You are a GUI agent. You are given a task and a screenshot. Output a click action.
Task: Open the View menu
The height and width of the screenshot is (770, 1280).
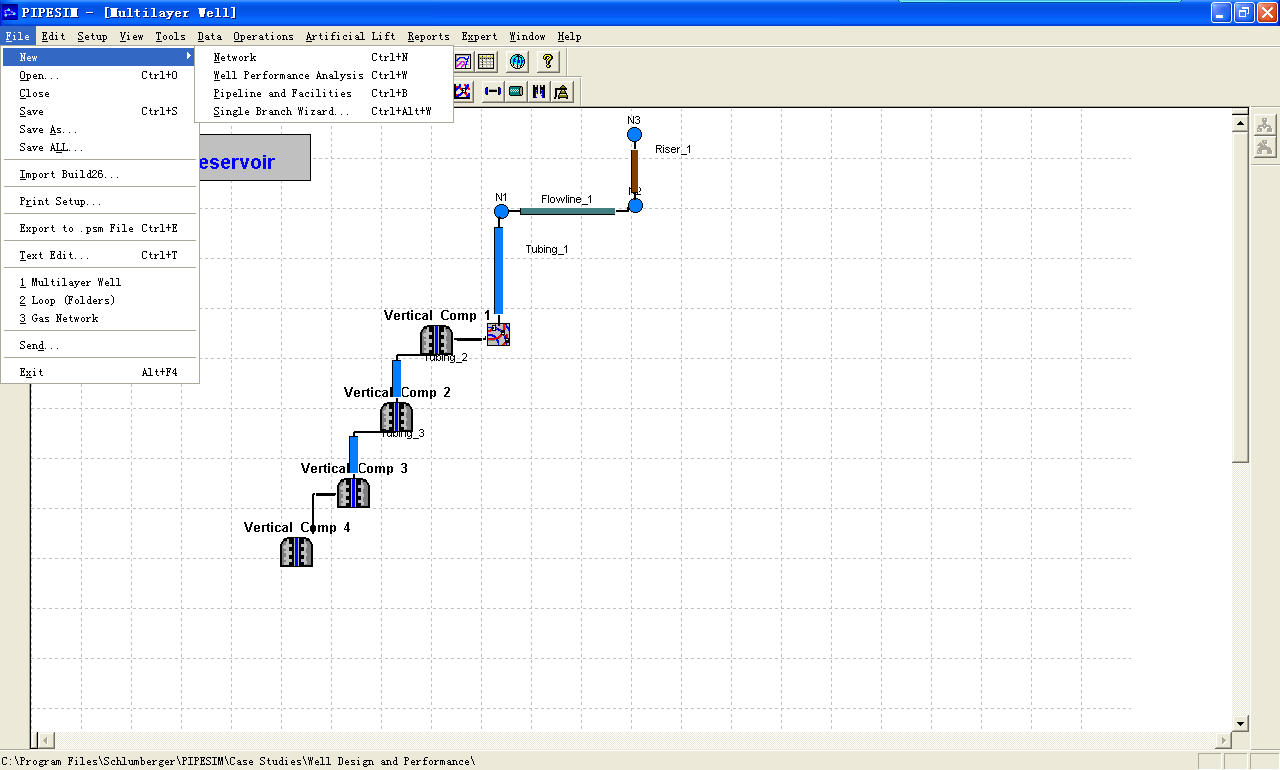[x=131, y=36]
